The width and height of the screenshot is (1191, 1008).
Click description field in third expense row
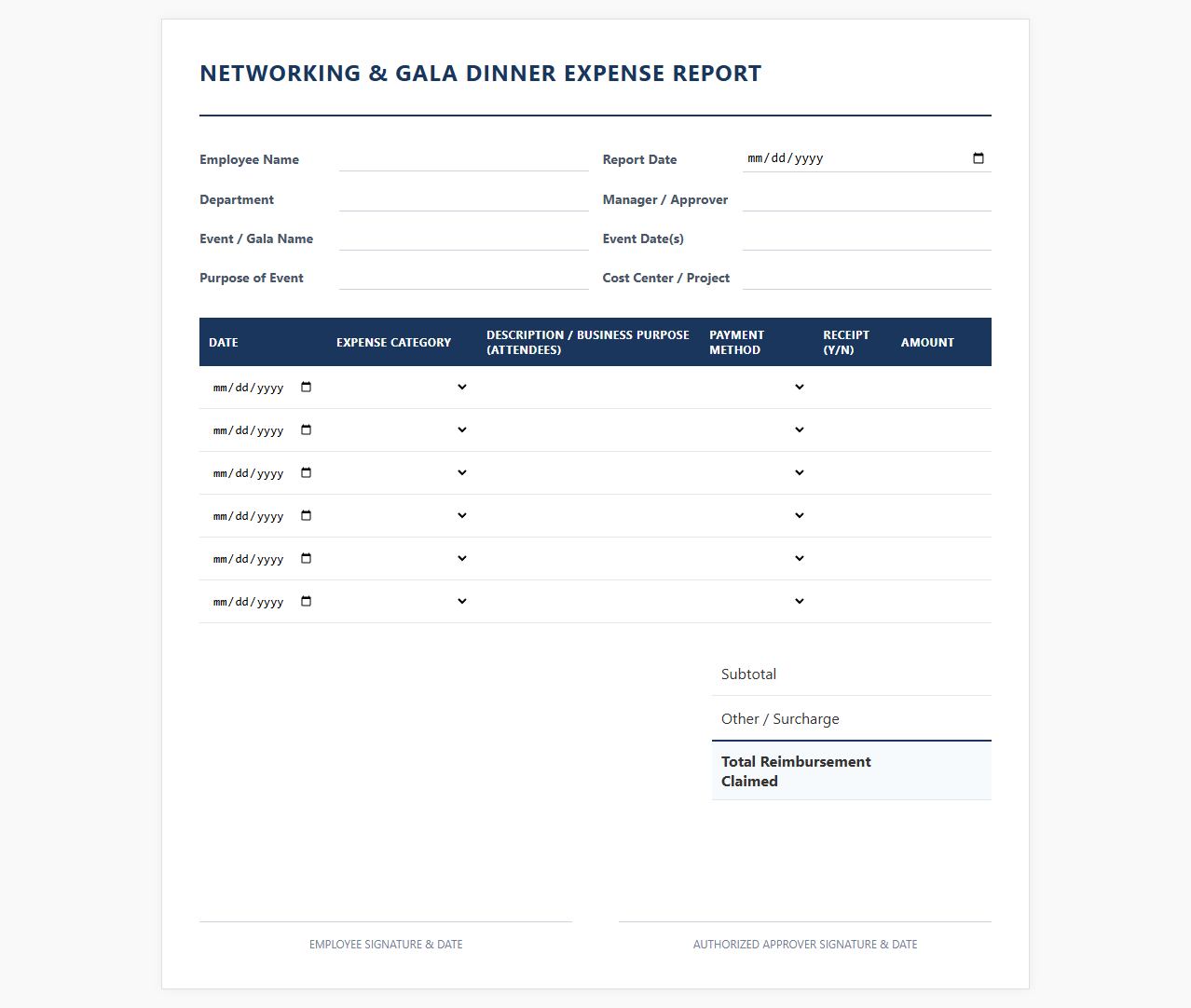click(588, 473)
